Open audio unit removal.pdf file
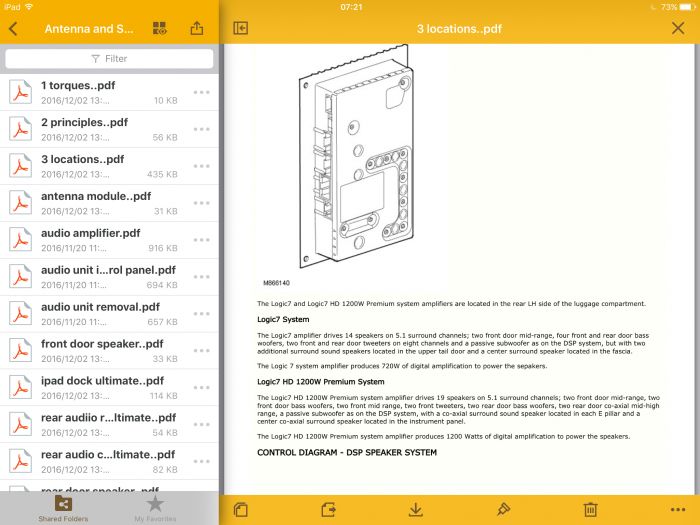The image size is (700, 525). point(109,314)
